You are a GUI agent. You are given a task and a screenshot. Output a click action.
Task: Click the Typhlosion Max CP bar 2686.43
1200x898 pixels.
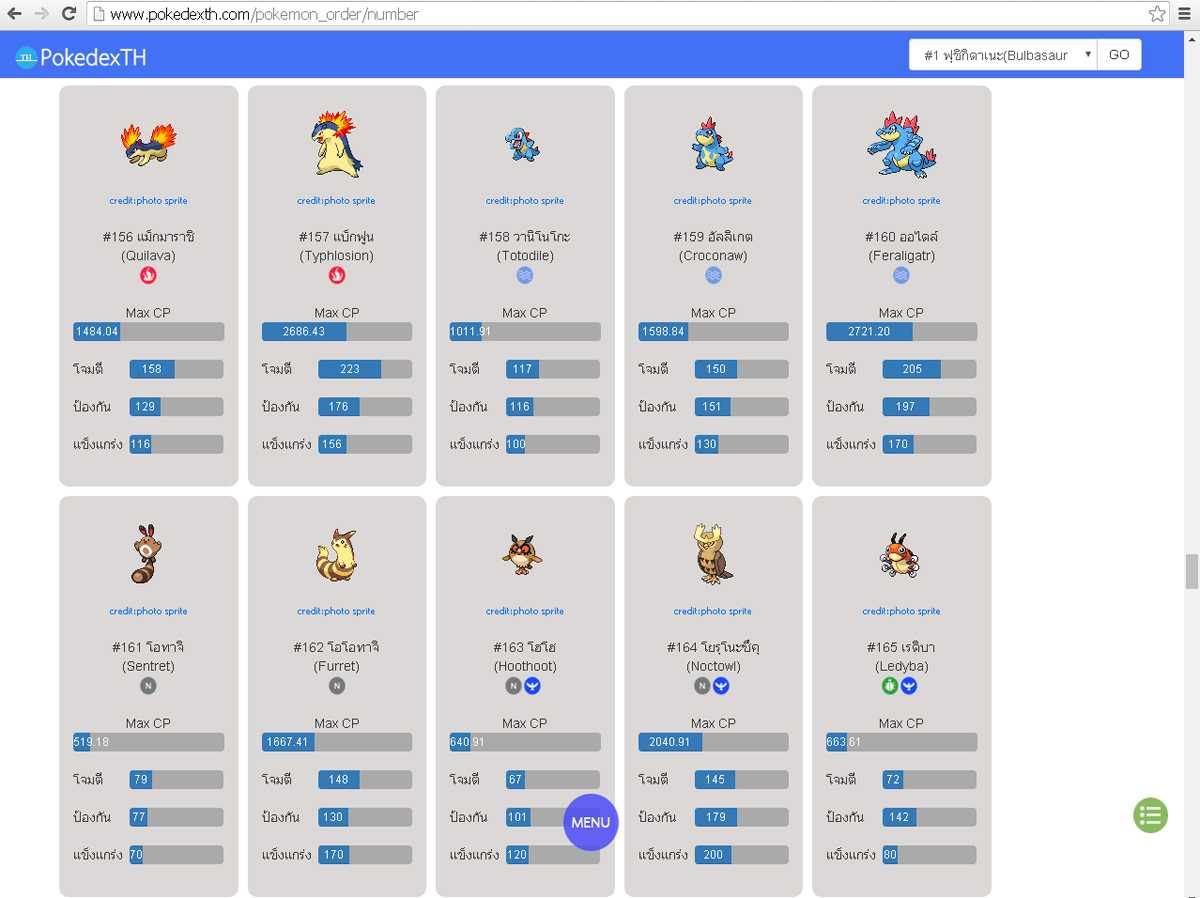tap(337, 332)
